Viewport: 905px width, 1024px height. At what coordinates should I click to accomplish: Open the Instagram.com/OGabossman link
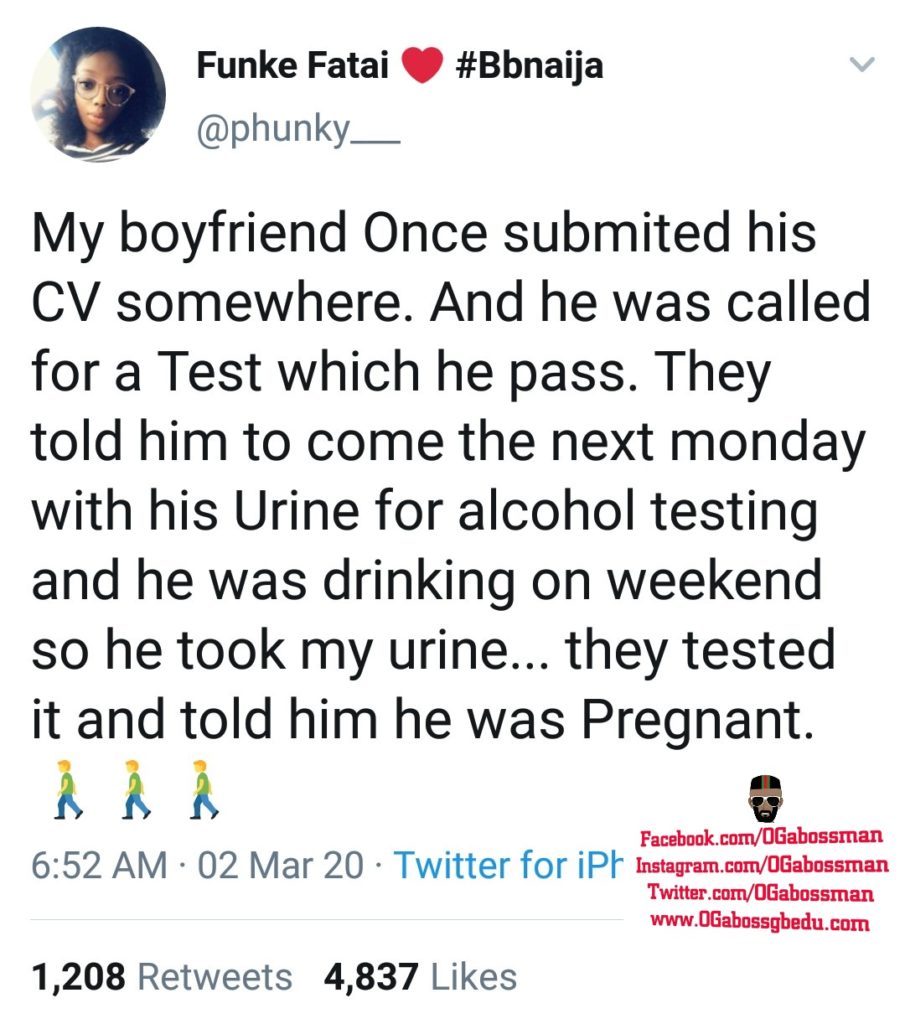click(x=760, y=864)
